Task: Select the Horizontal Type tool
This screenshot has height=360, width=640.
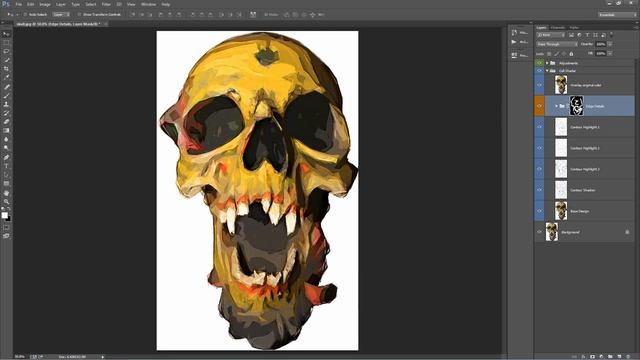Action: tap(6, 166)
